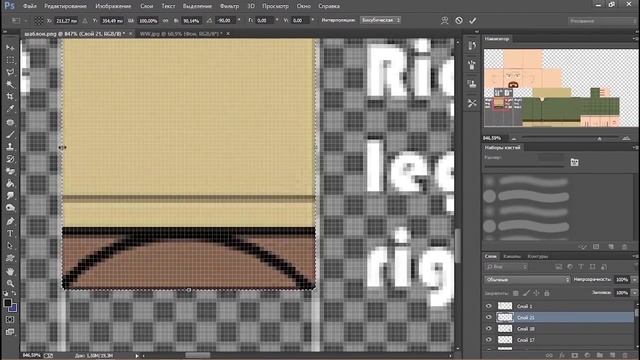
Task: Hide layer Слой 1 with eye icon
Action: point(489,306)
